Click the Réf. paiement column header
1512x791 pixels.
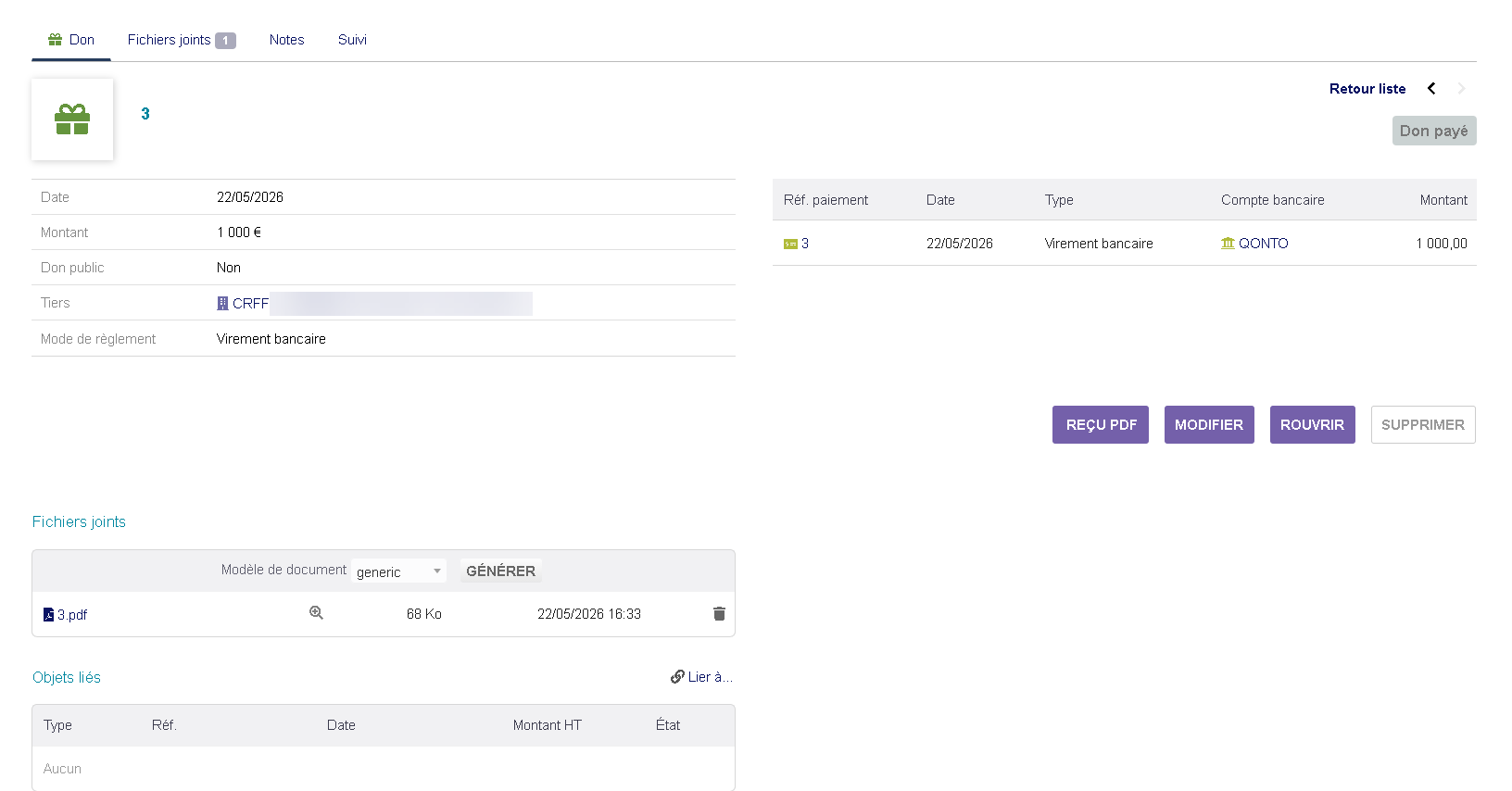click(825, 200)
